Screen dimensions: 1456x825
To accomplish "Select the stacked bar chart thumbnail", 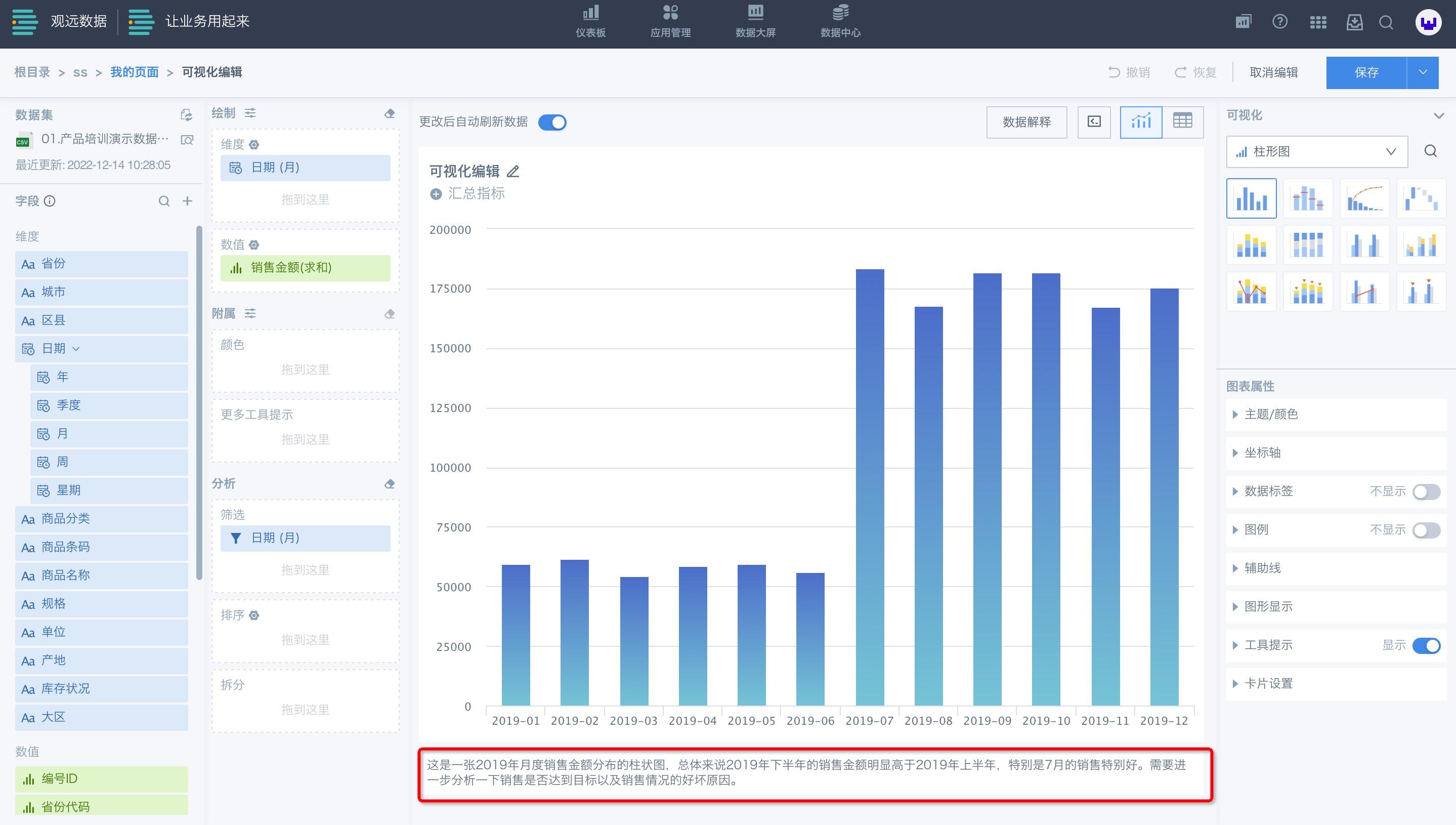I will [1251, 245].
